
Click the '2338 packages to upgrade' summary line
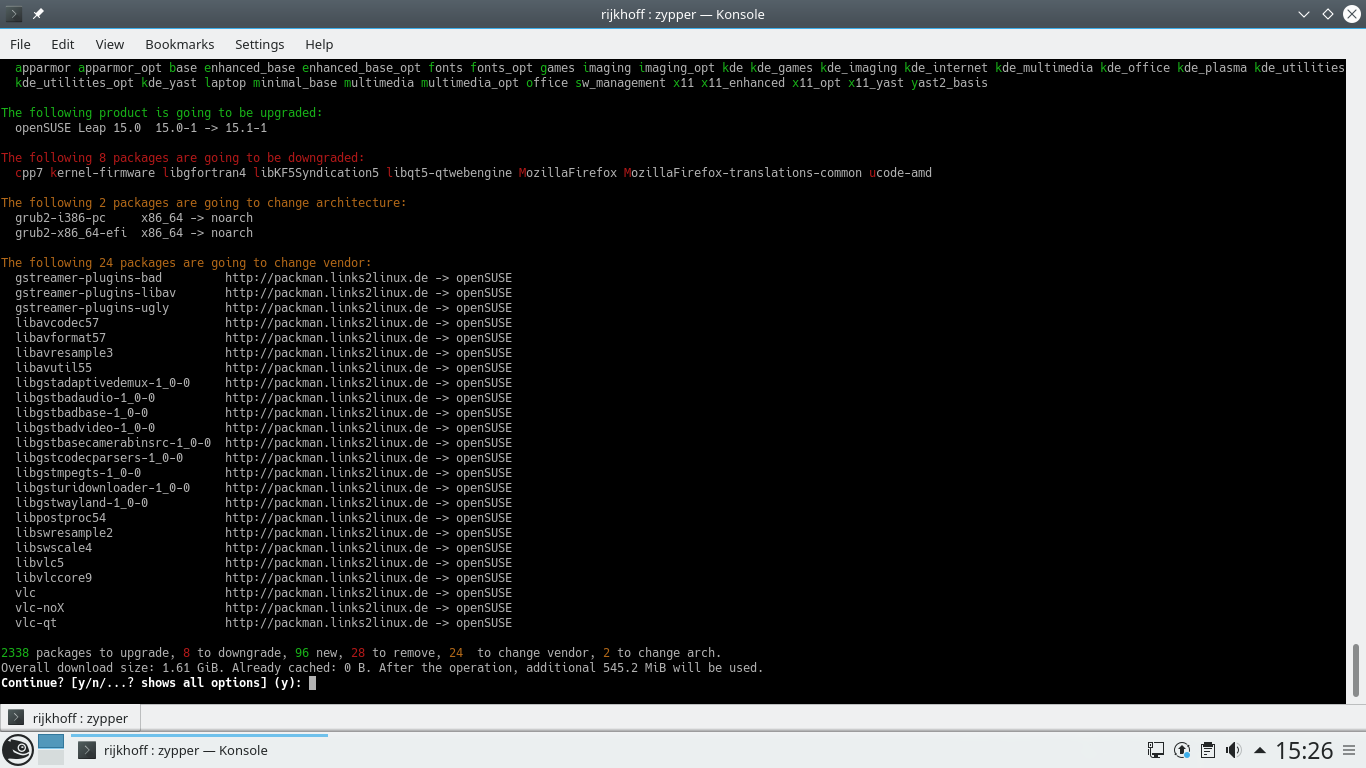[361, 653]
